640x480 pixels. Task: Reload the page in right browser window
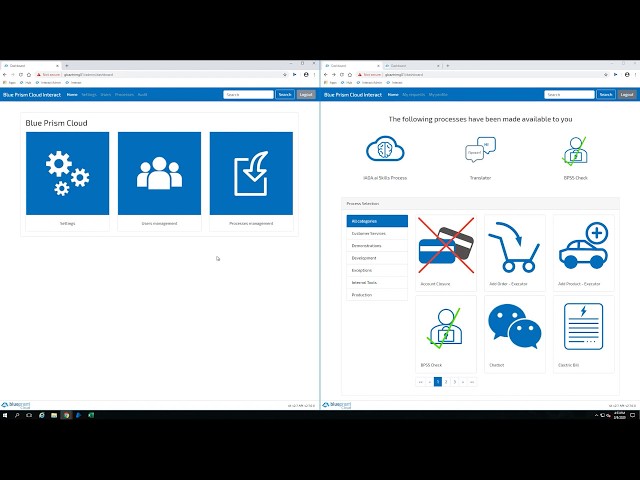(x=342, y=75)
